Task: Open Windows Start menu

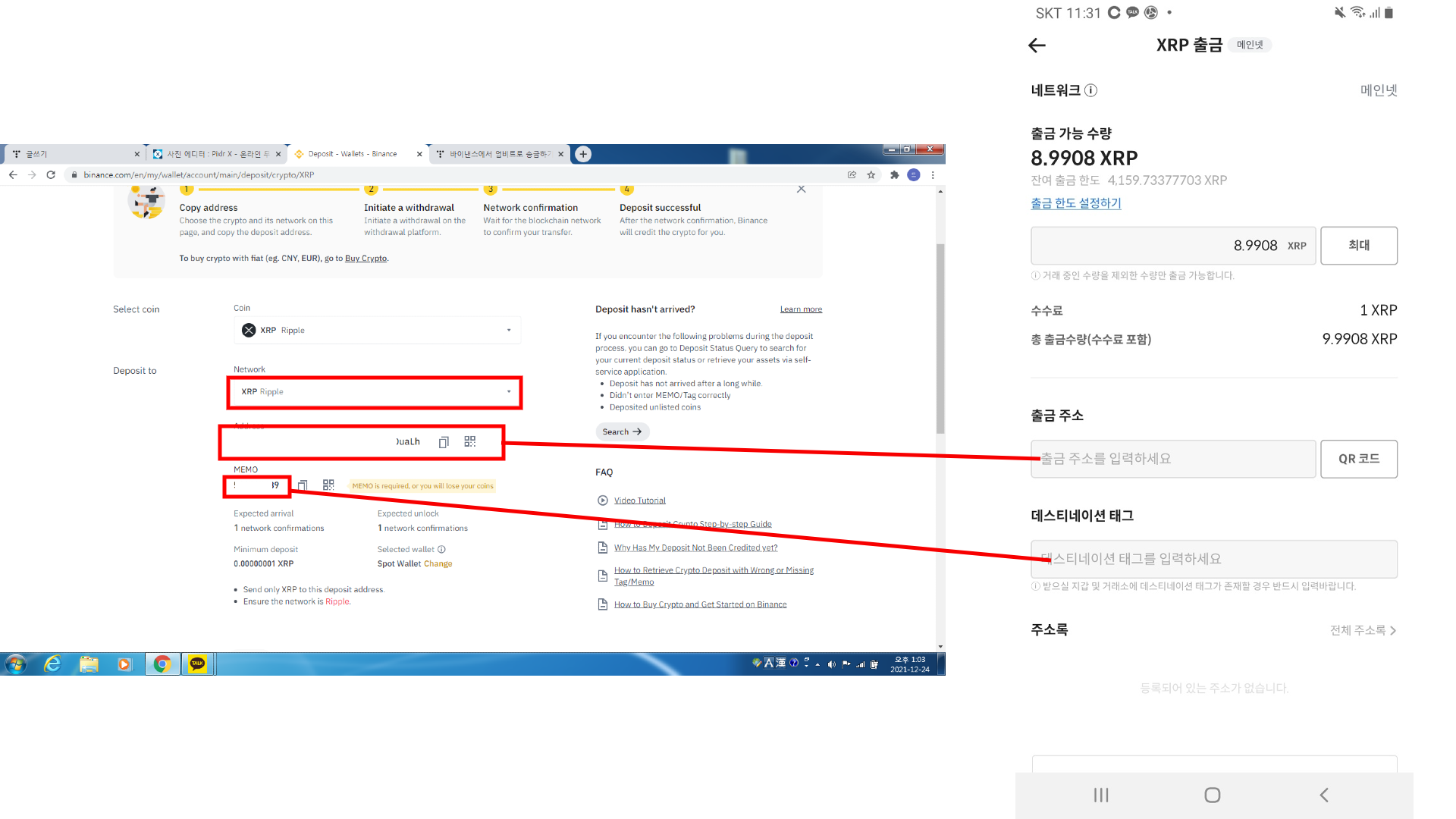Action: (15, 664)
